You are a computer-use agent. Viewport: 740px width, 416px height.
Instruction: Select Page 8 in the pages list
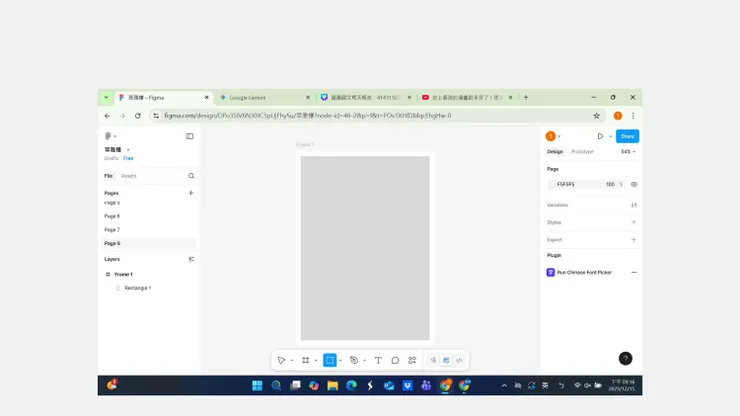pyautogui.click(x=149, y=243)
